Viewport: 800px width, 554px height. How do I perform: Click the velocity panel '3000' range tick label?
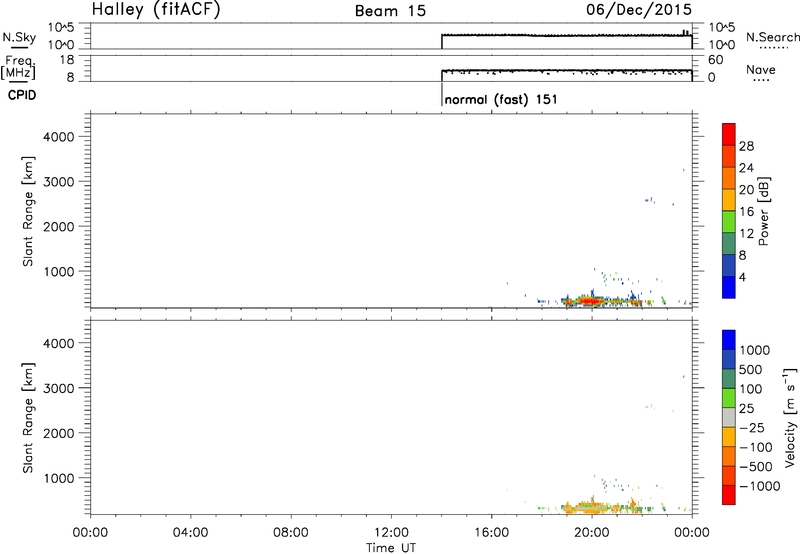coord(59,388)
